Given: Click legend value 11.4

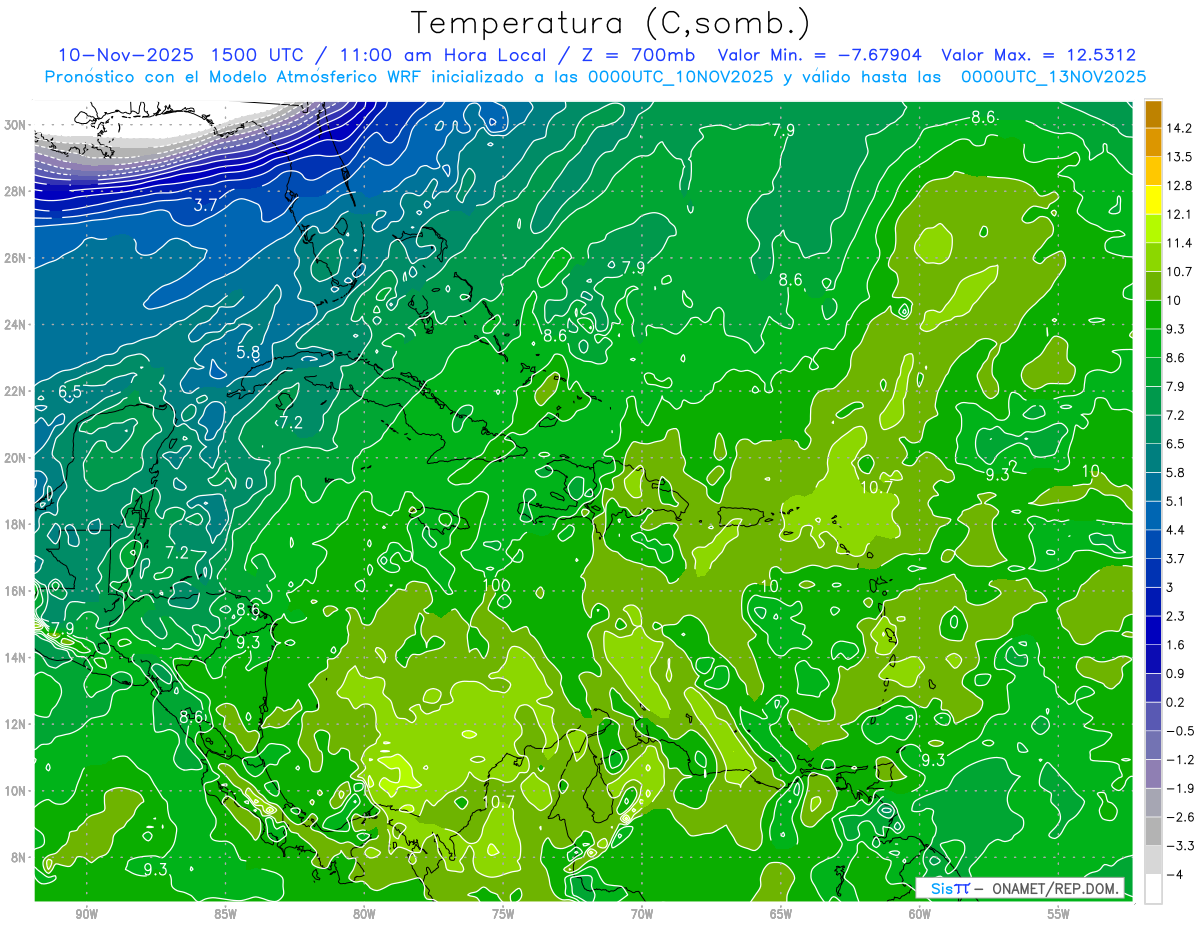Looking at the screenshot, I should 1181,243.
